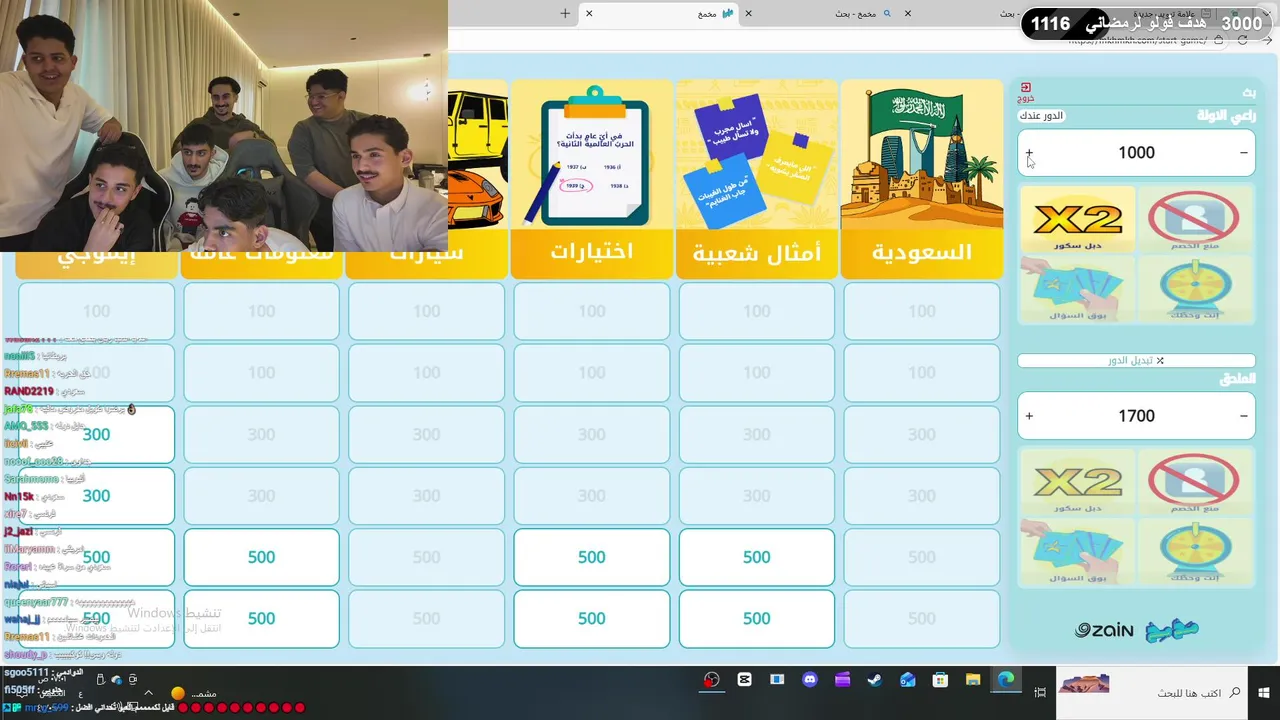This screenshot has width=1280, height=720.
Task: Spin first team's إنت وحظك wheel icon
Action: [x=1194, y=288]
